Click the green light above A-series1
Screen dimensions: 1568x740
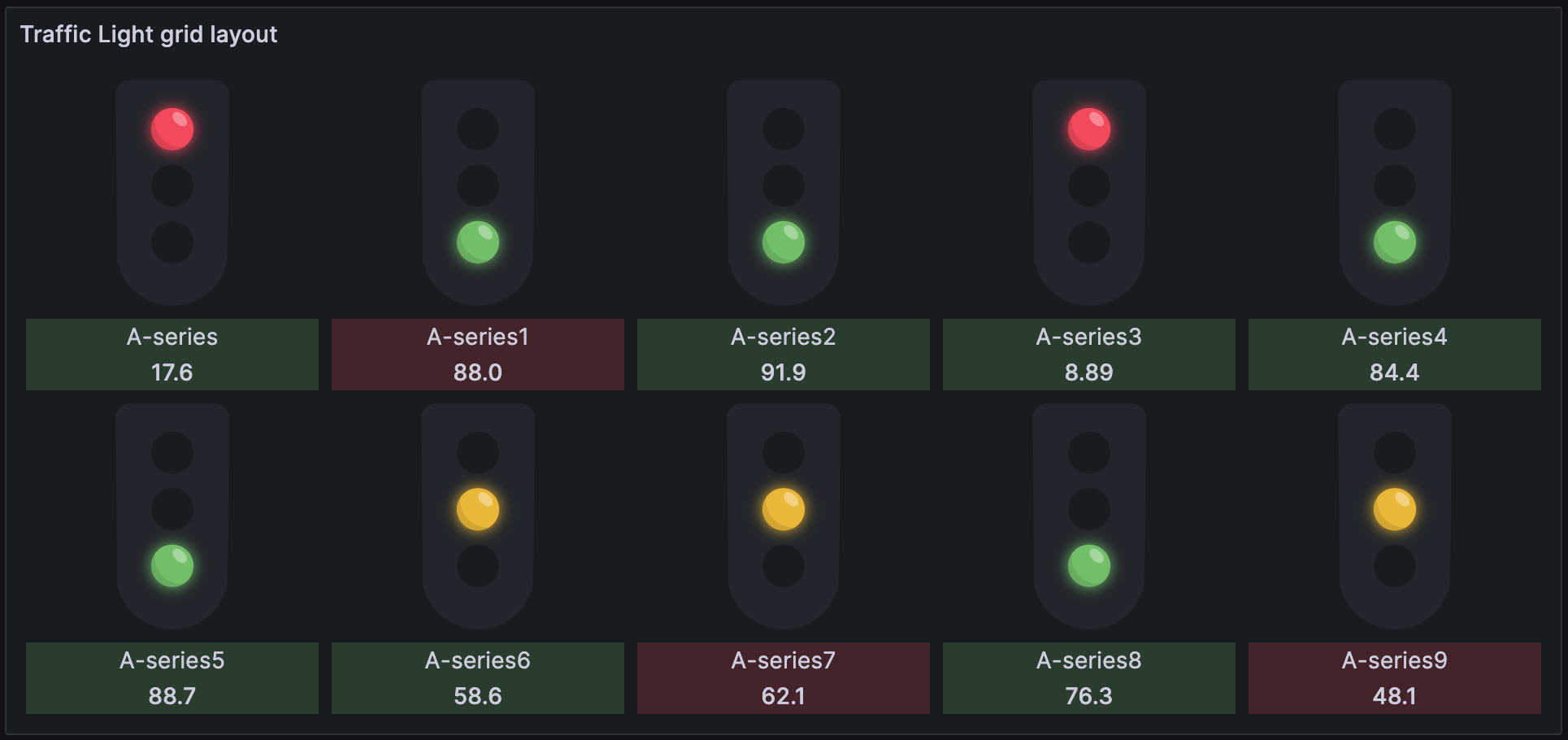point(478,242)
